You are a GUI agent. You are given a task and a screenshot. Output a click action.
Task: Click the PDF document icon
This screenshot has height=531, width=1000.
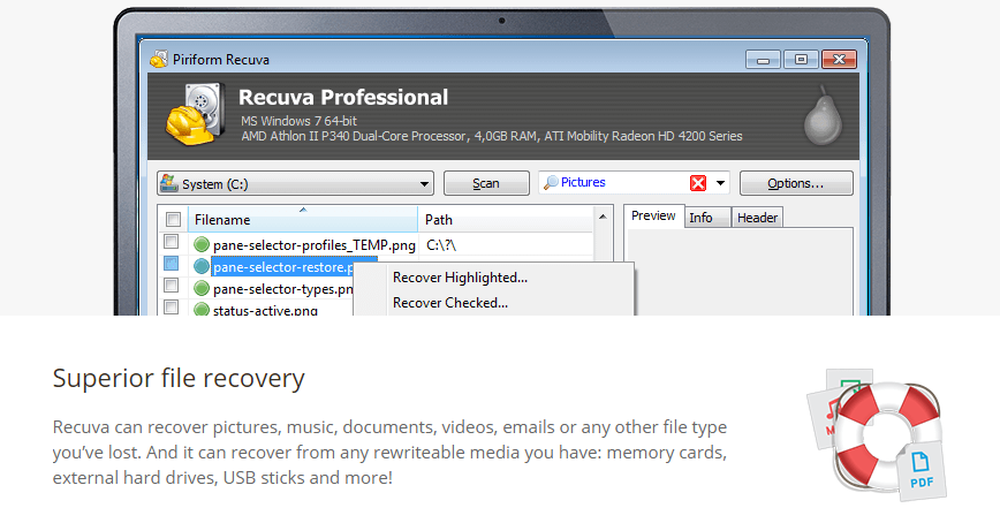point(921,470)
